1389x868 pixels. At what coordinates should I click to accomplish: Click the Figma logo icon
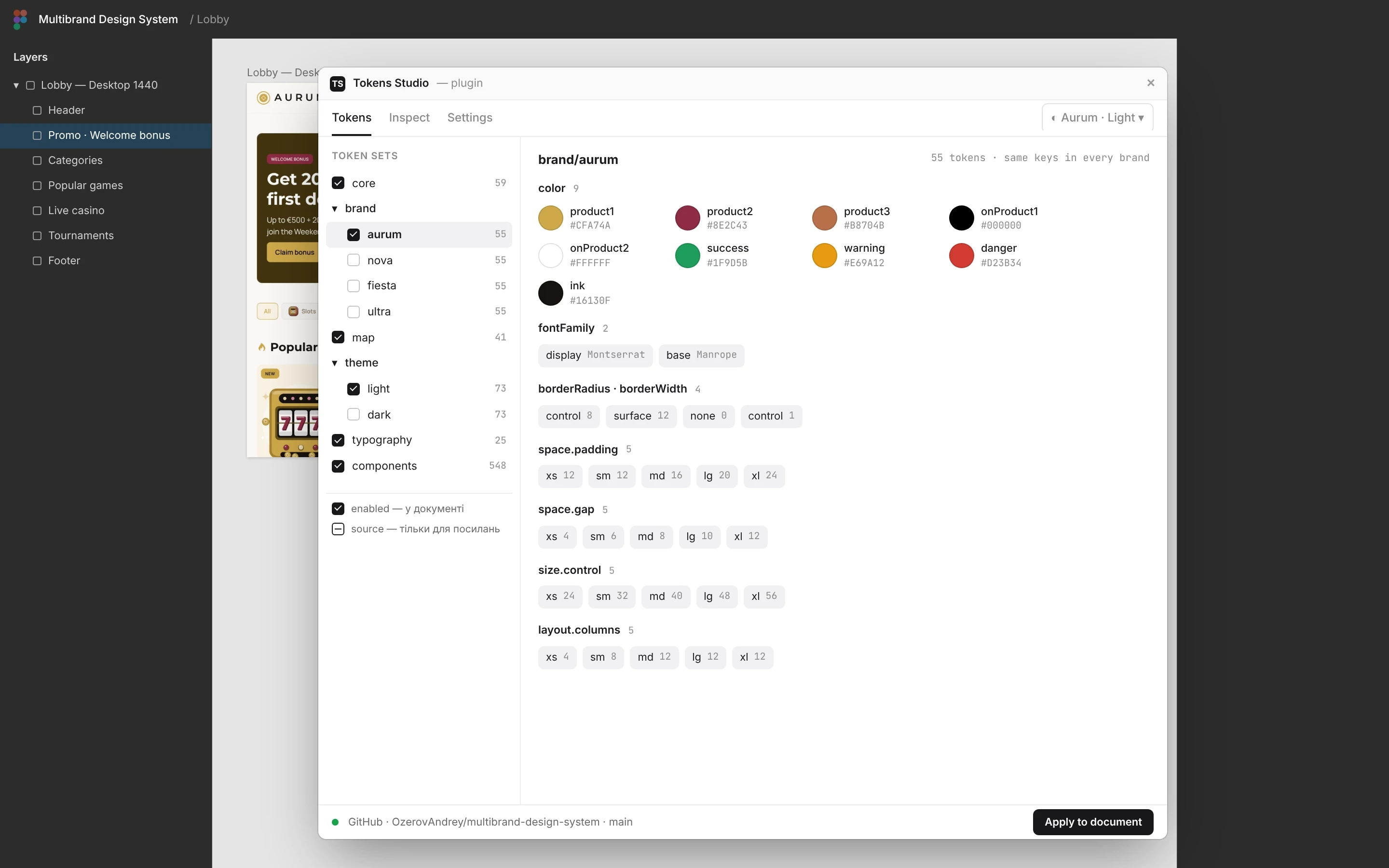click(20, 19)
